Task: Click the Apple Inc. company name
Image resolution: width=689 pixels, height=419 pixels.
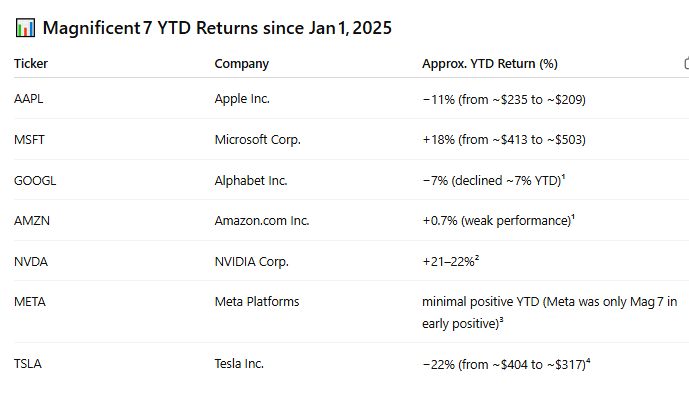Action: coord(242,99)
